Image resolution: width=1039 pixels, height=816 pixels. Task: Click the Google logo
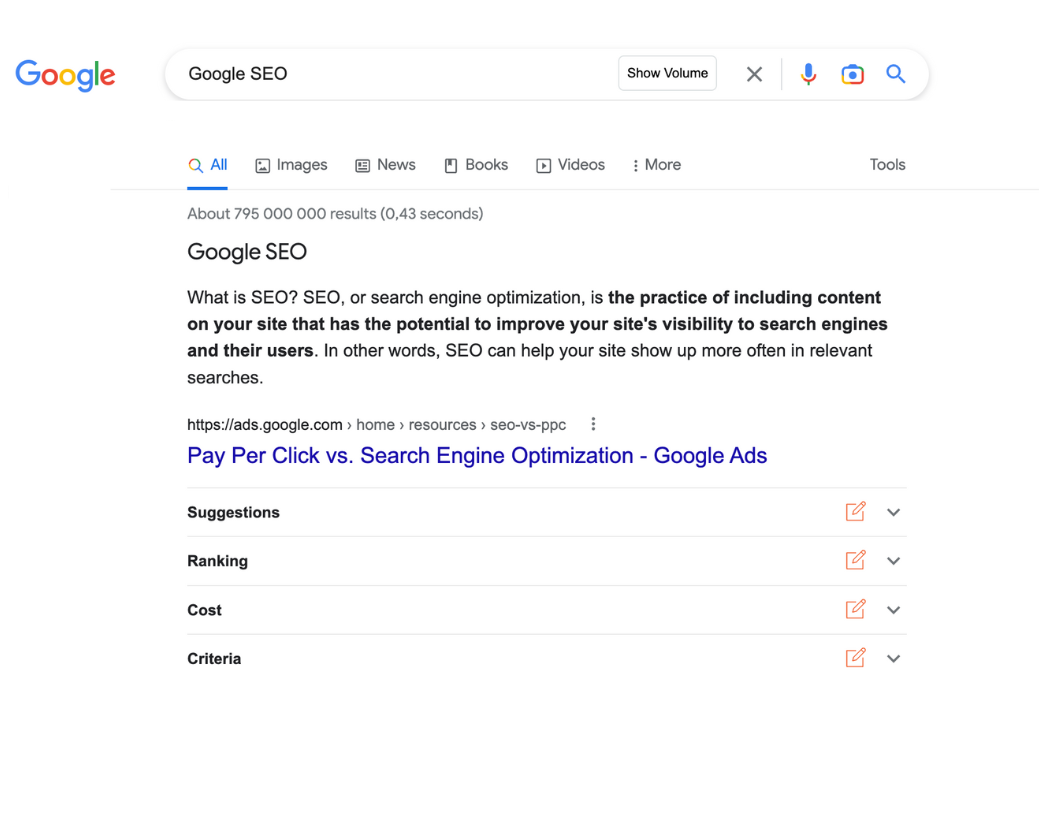click(x=65, y=75)
